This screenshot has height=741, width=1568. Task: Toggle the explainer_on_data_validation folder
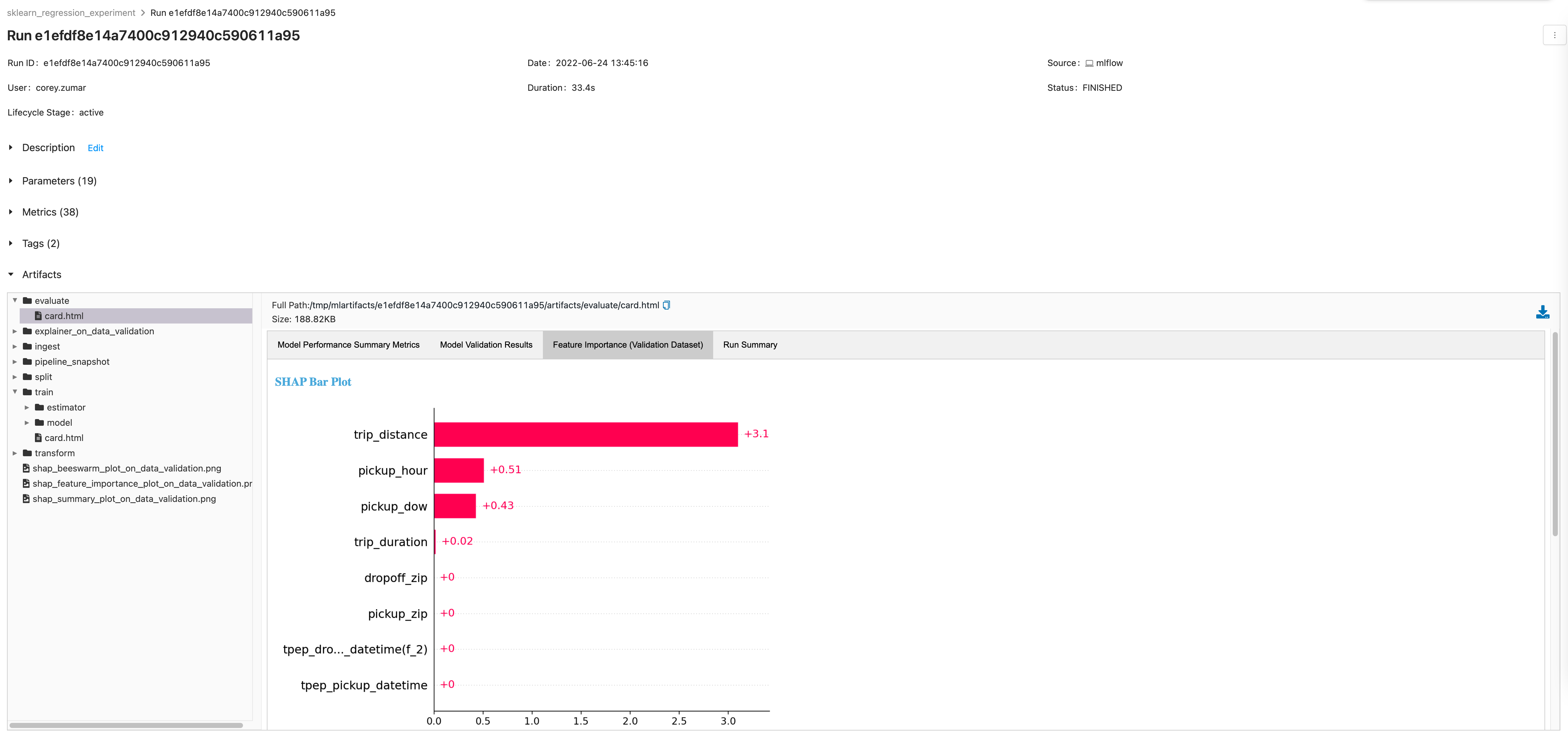pyautogui.click(x=15, y=330)
